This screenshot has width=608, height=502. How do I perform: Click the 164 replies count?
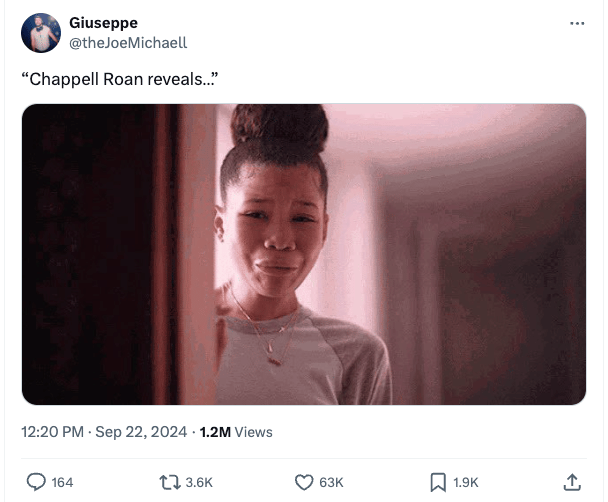(62, 482)
